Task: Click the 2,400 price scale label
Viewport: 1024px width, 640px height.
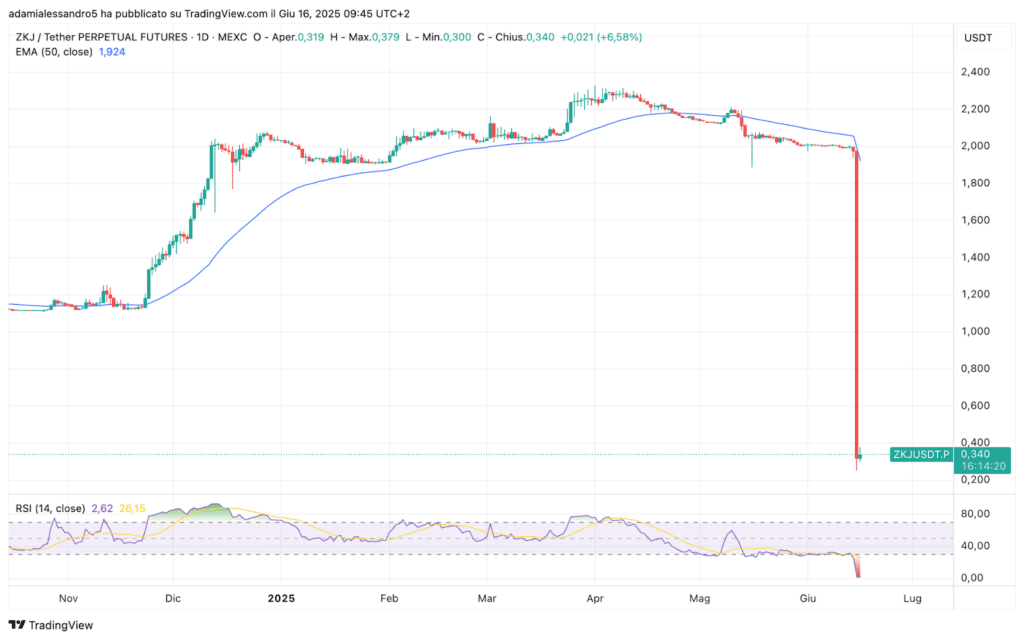Action: coord(975,72)
